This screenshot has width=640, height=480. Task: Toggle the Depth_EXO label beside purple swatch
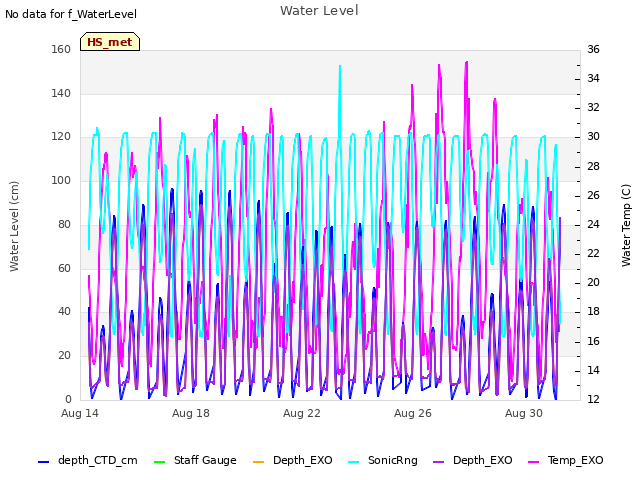(x=483, y=460)
